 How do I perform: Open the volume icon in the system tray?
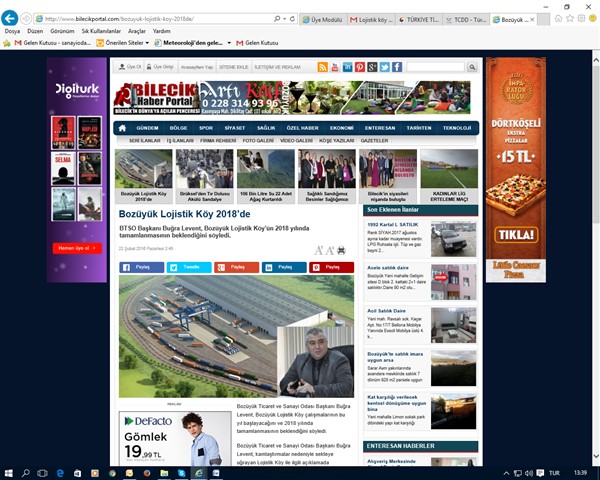pos(529,473)
